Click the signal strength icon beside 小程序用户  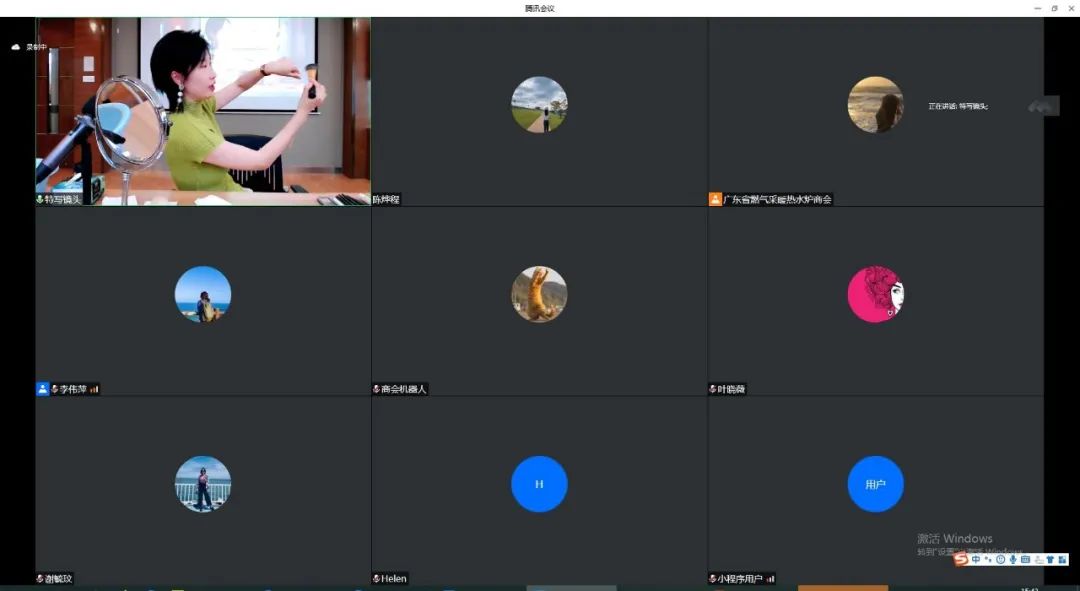tap(771, 579)
